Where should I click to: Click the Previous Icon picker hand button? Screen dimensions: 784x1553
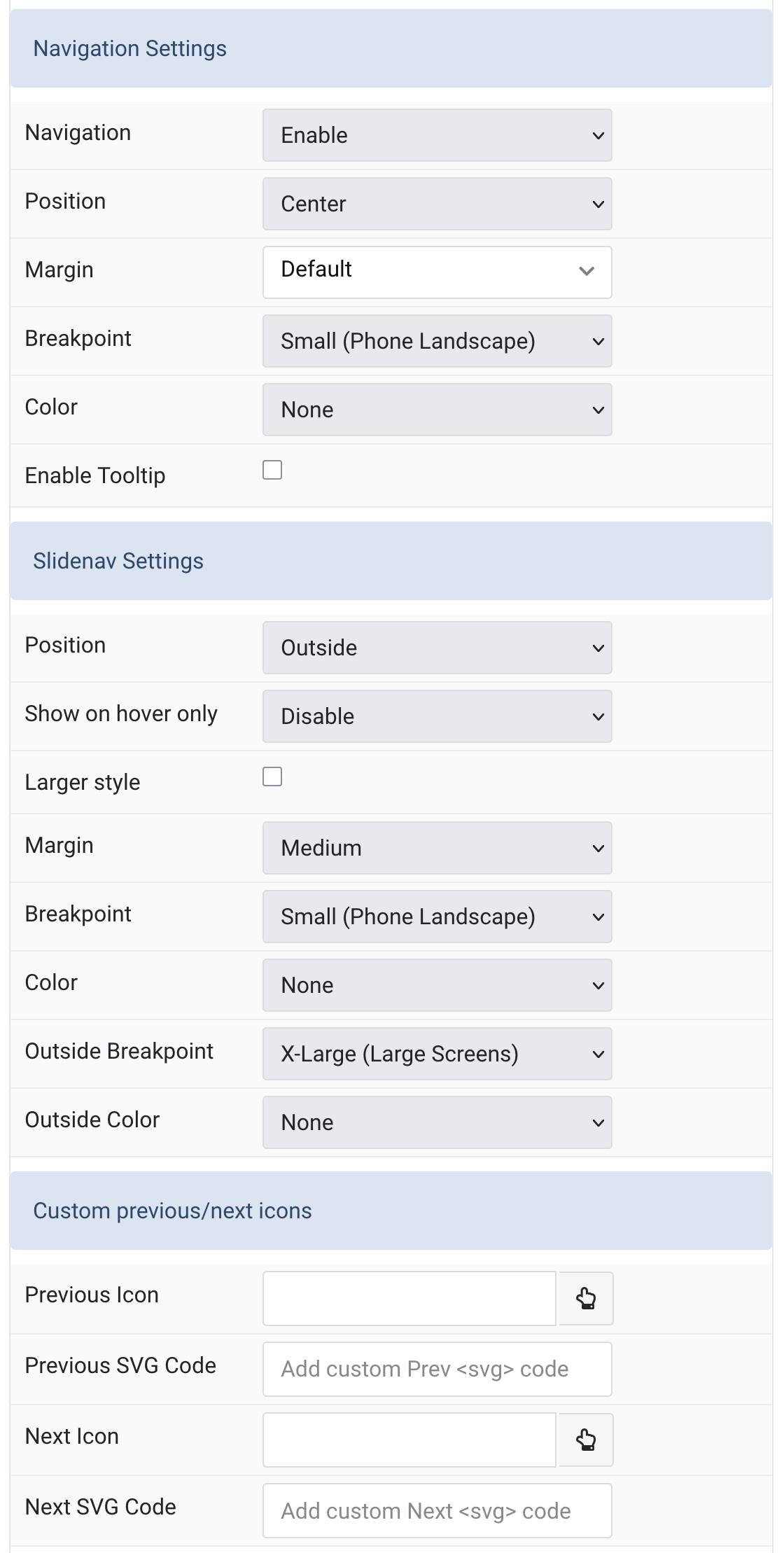tap(585, 1298)
